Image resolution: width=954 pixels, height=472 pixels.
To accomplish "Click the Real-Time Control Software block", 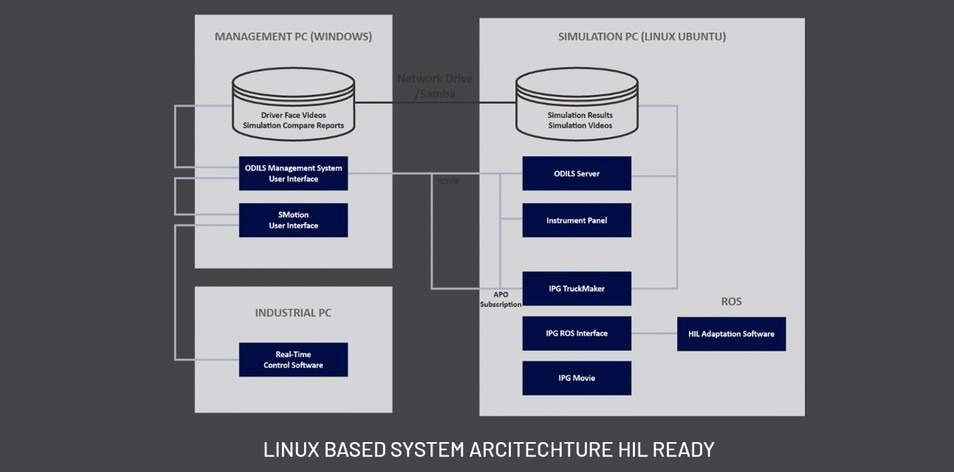I will point(293,360).
